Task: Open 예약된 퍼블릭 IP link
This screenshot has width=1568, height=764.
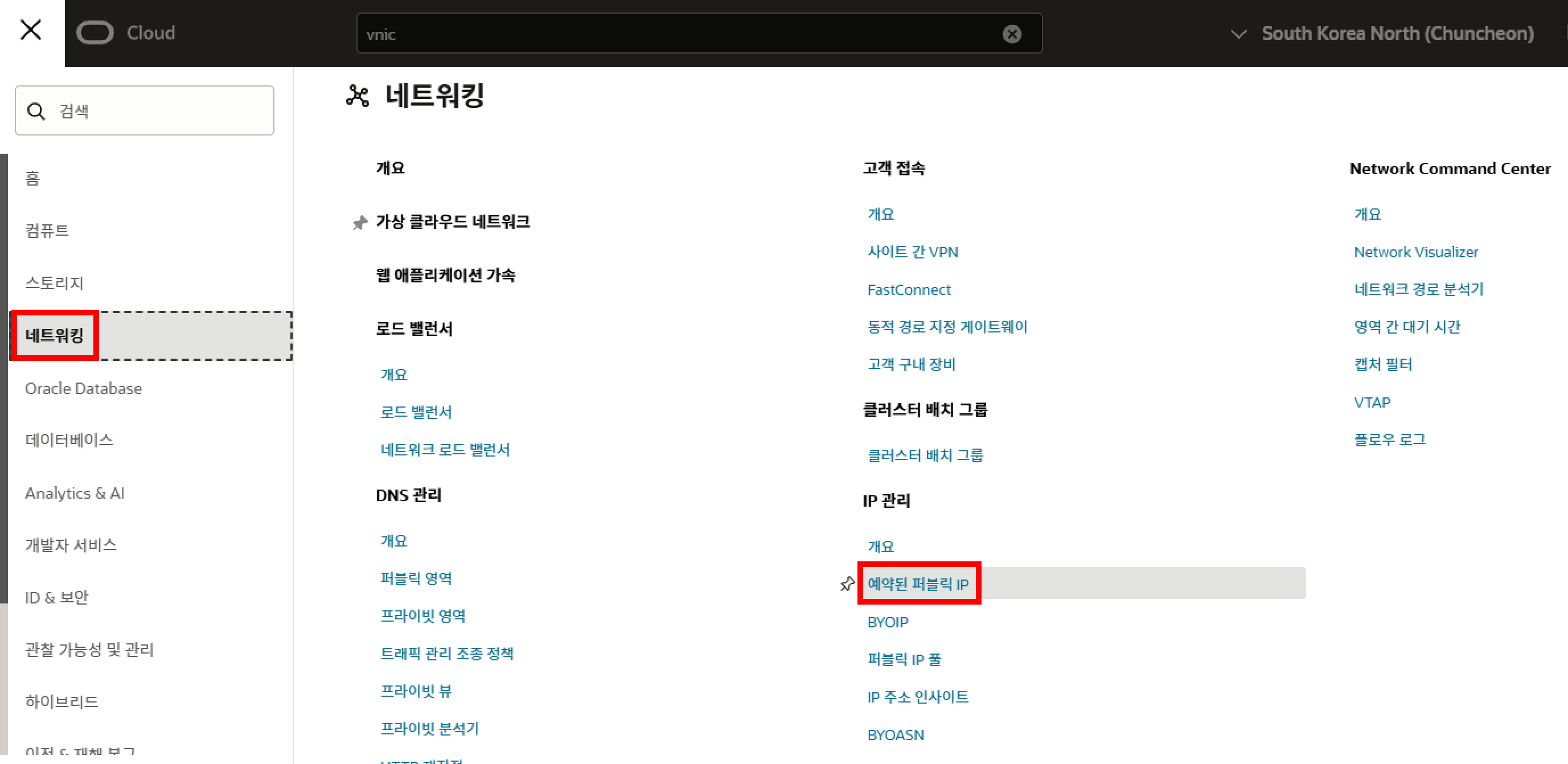Action: point(917,585)
